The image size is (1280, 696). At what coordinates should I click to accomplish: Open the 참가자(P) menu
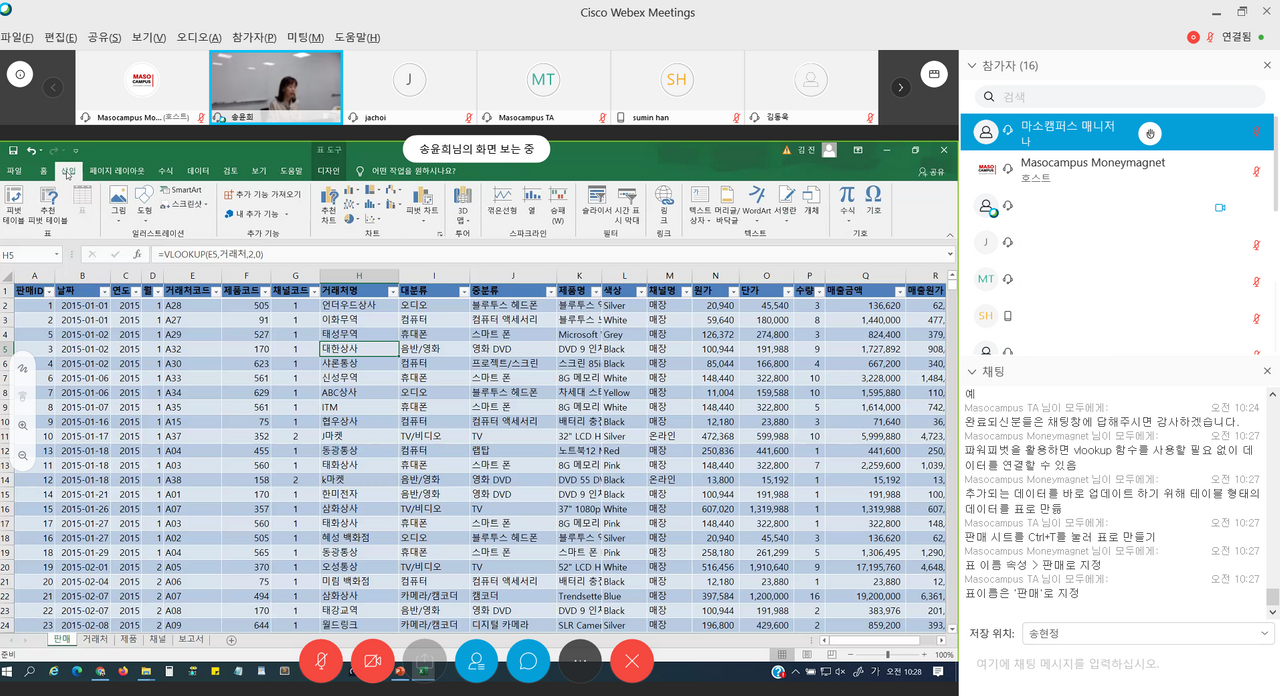coord(252,38)
